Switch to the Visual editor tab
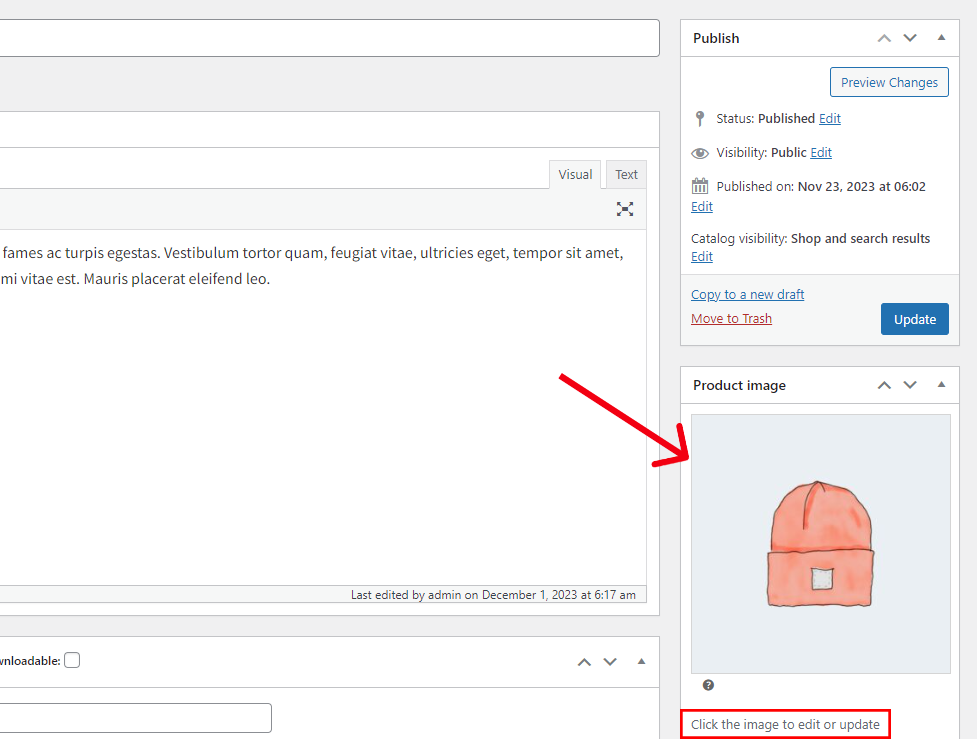The height and width of the screenshot is (739, 977). (x=575, y=174)
